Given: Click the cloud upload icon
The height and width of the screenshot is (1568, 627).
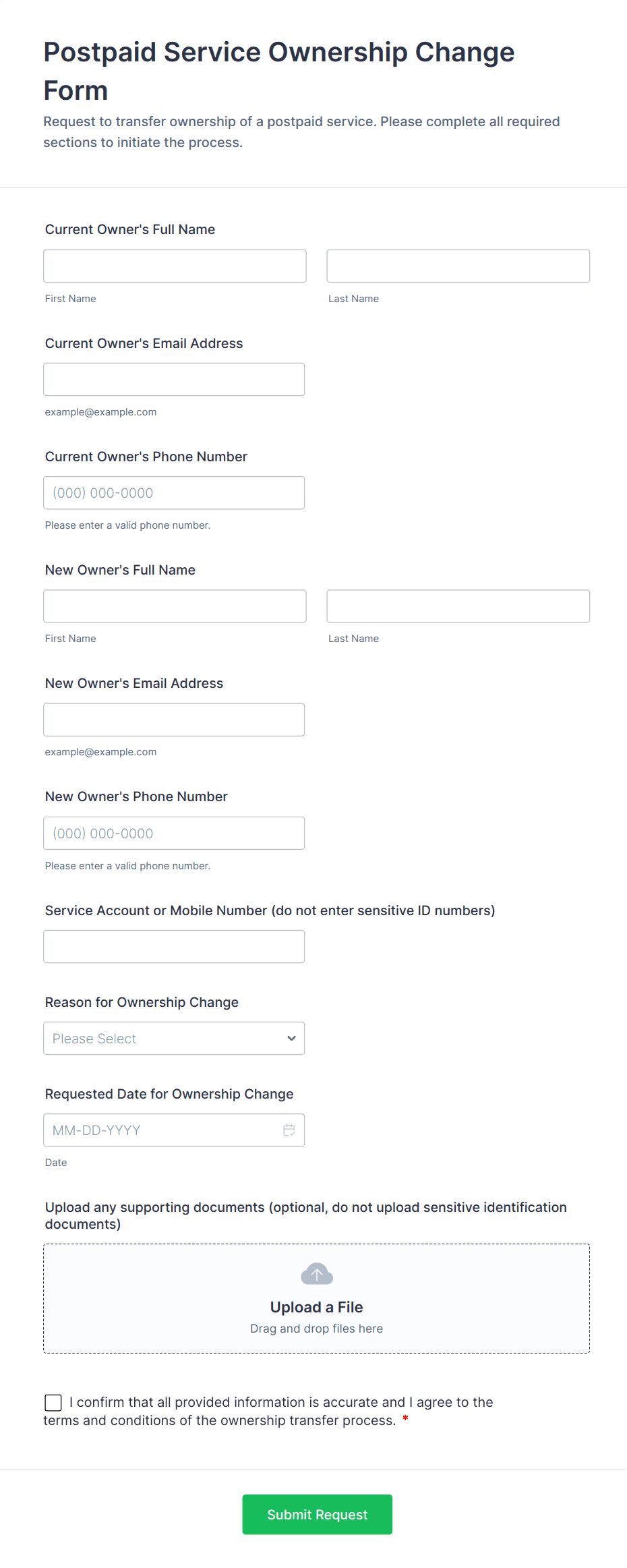Looking at the screenshot, I should (x=316, y=1274).
